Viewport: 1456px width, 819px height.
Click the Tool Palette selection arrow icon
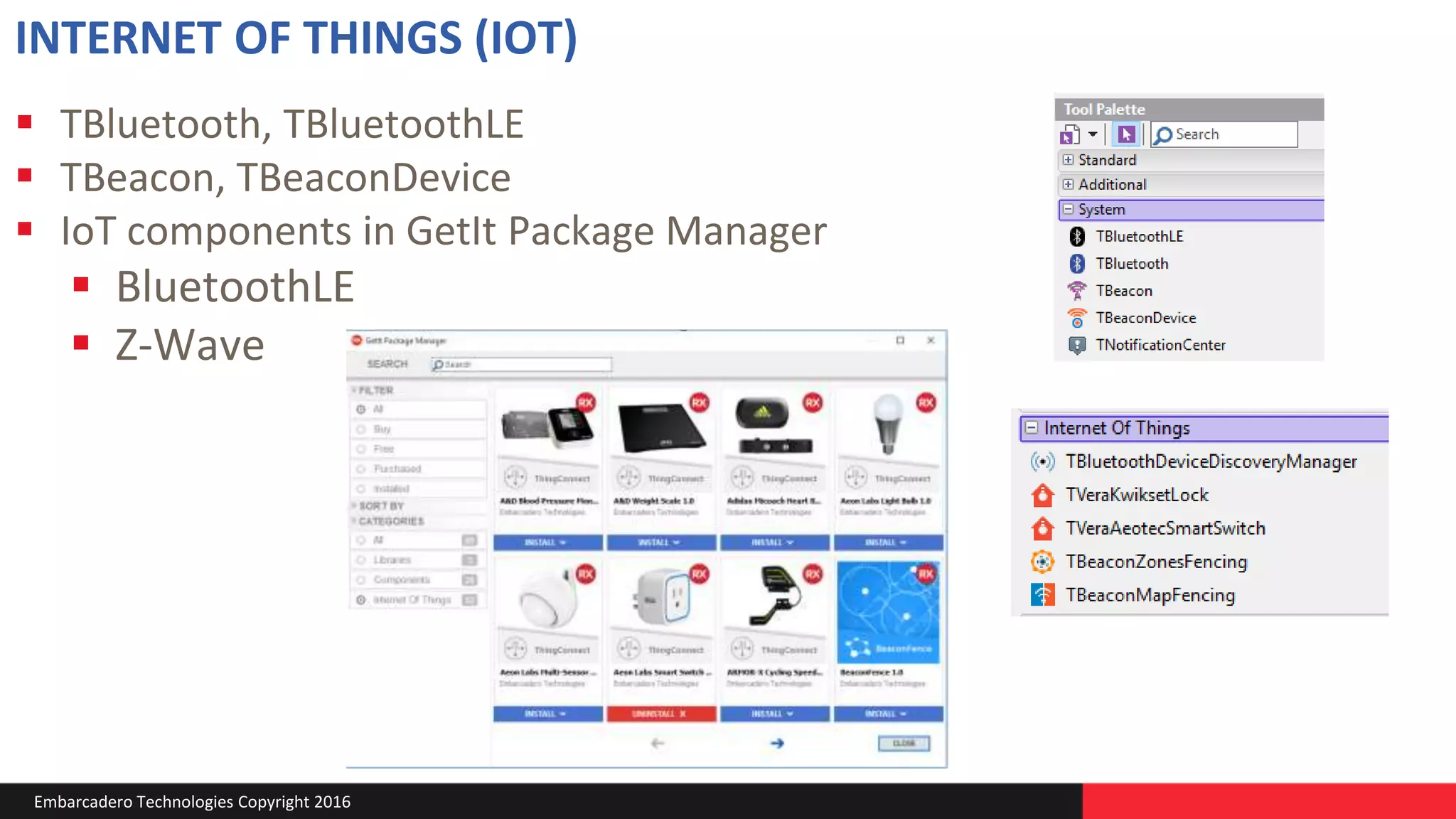point(1126,134)
